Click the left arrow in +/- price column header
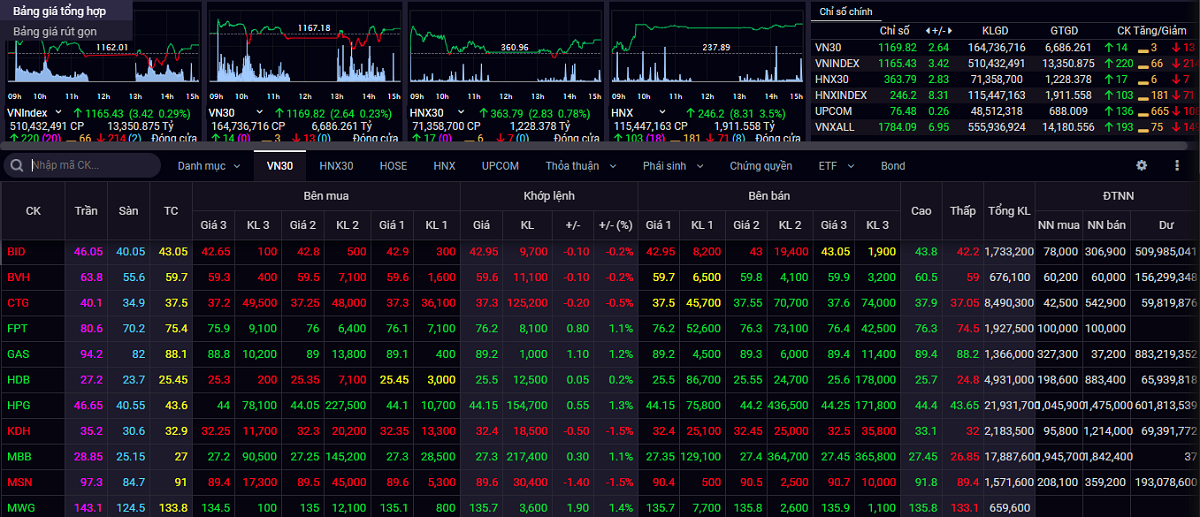1200x517 pixels. (x=561, y=226)
